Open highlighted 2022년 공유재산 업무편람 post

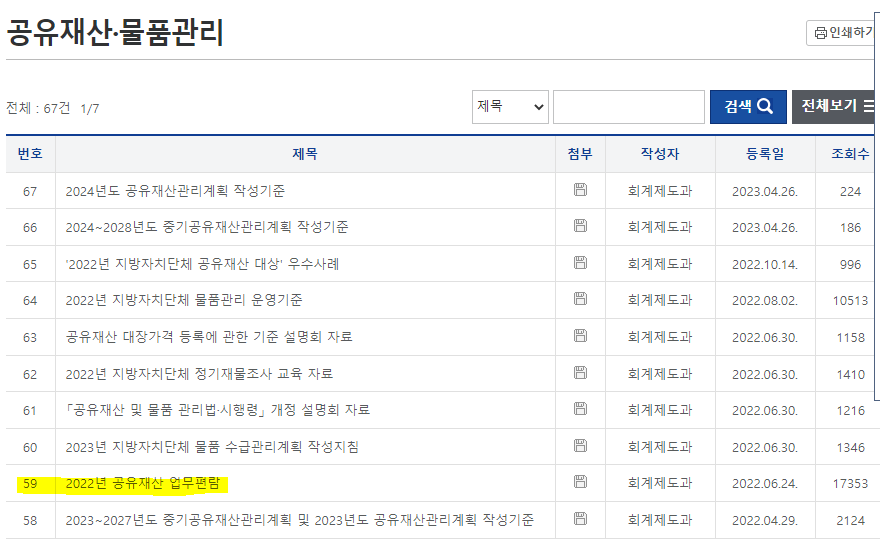pos(143,483)
